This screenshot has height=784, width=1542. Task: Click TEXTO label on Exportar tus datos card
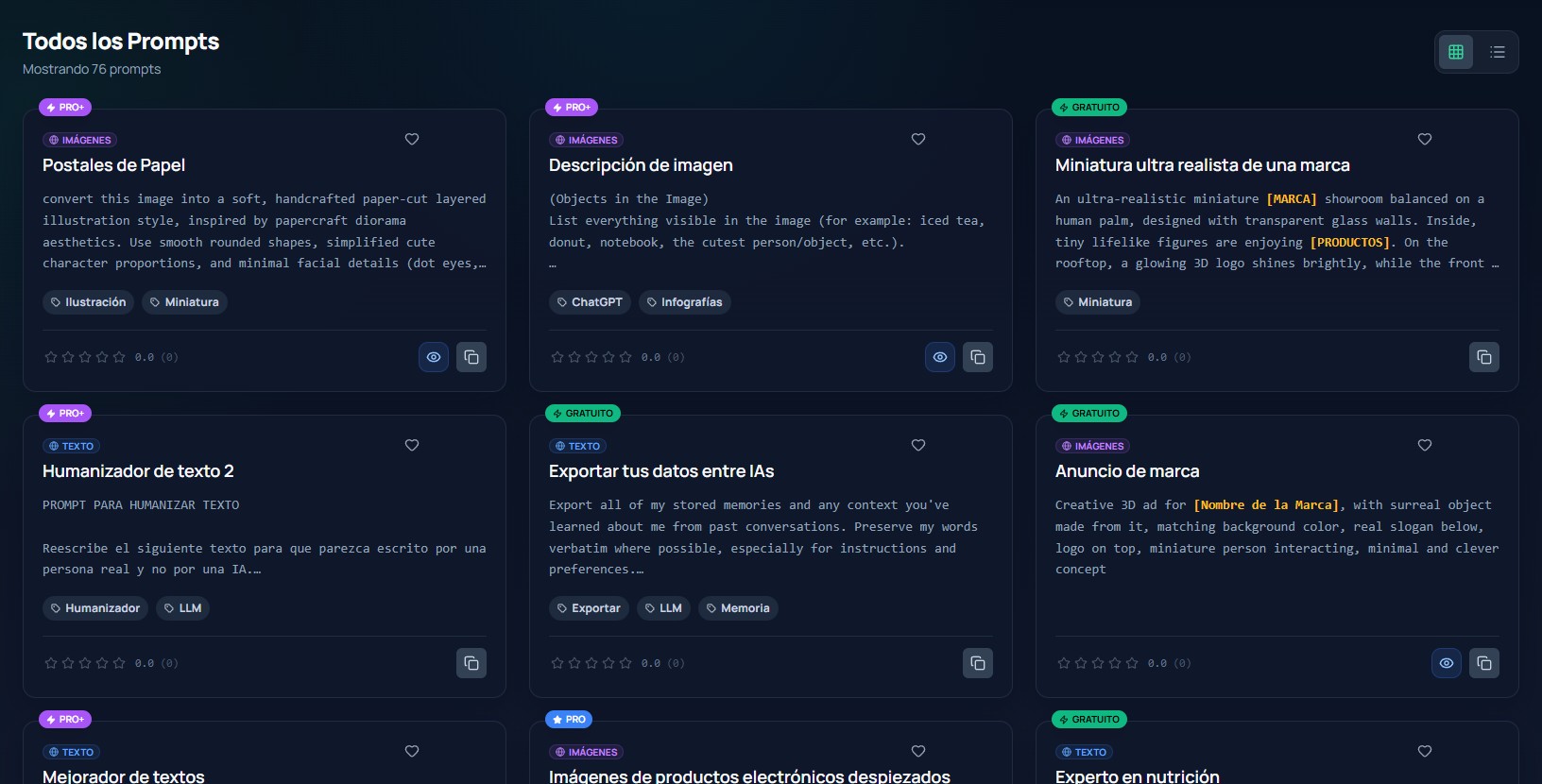tap(577, 446)
